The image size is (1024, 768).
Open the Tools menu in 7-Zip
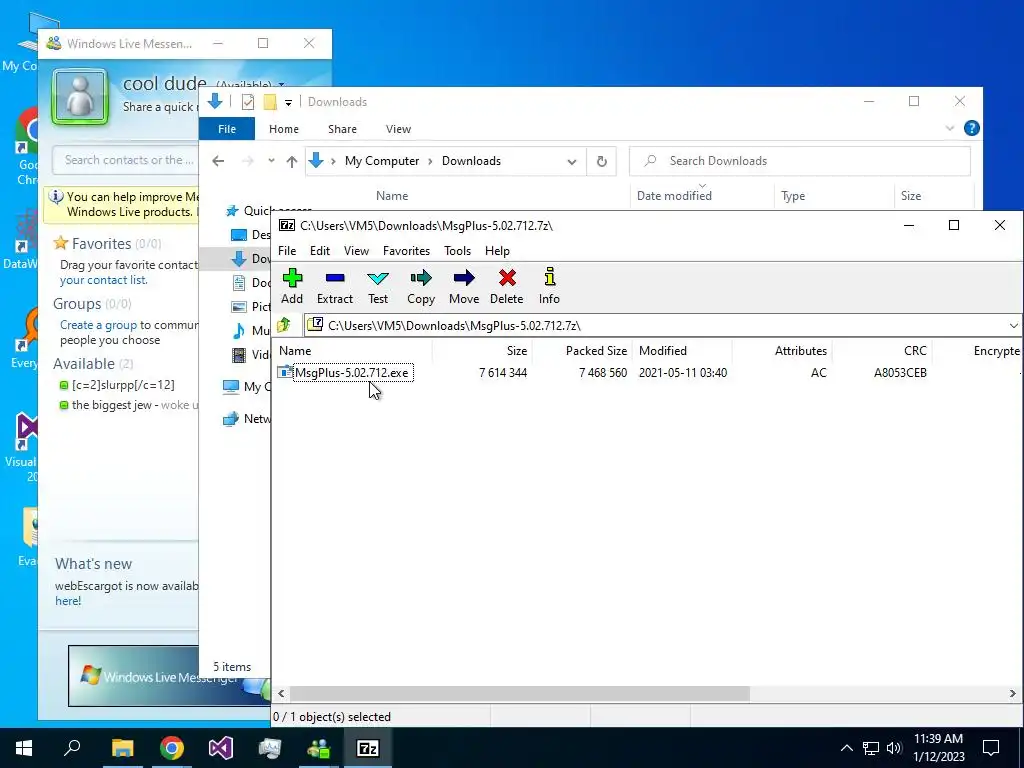[x=457, y=251]
